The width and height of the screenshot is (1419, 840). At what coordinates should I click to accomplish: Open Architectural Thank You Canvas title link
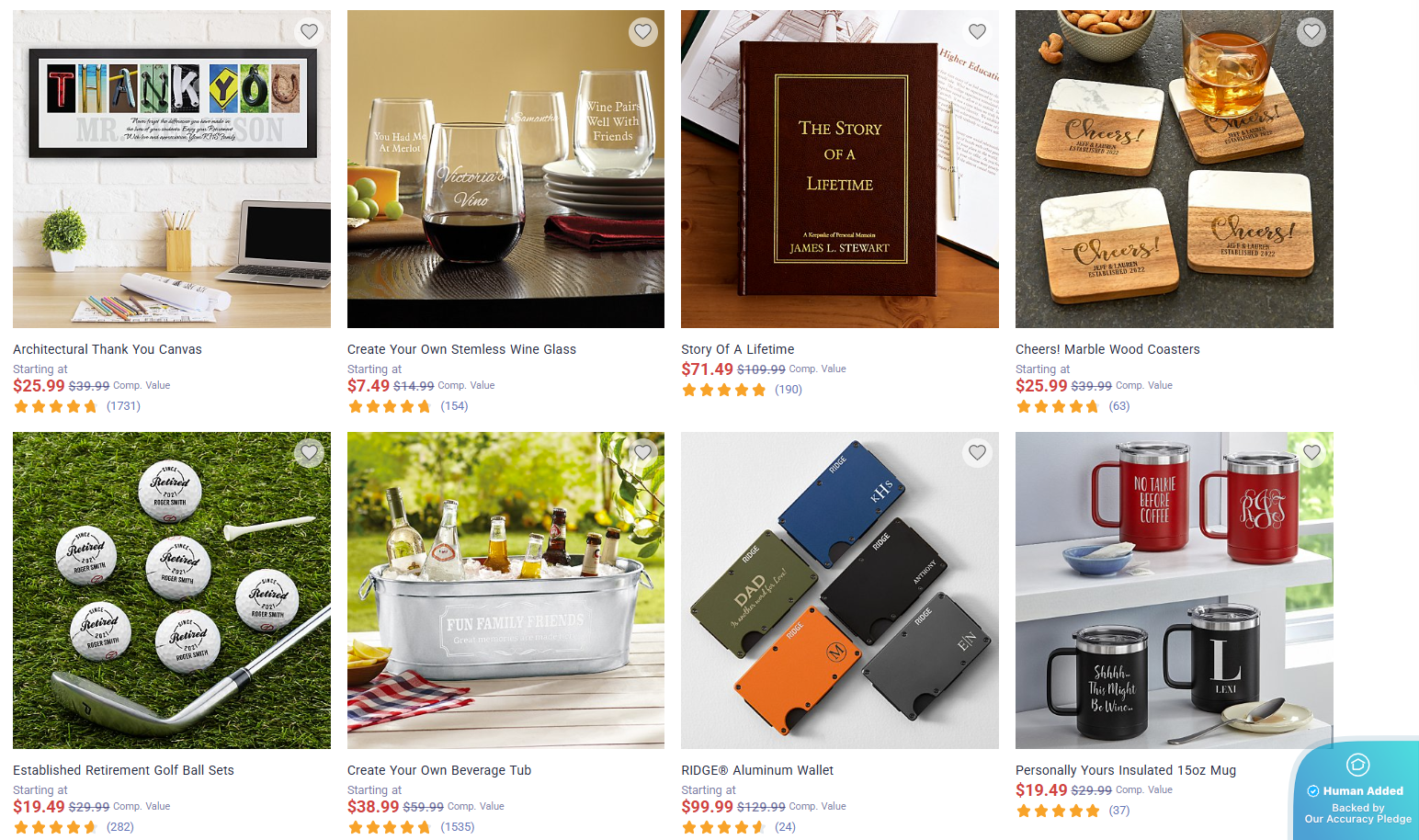[x=108, y=349]
